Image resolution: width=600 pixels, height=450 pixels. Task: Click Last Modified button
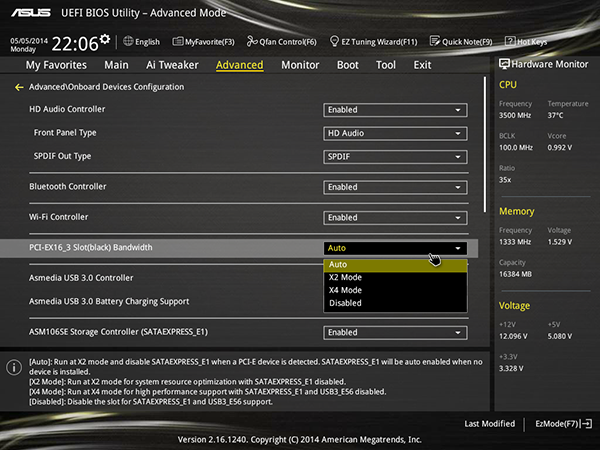[489, 424]
